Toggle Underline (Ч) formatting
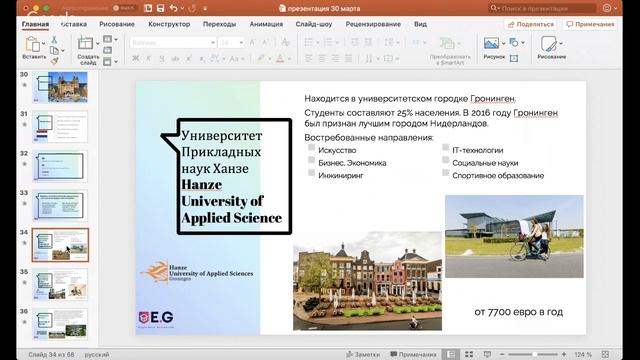The height and width of the screenshot is (360, 640). [162, 59]
